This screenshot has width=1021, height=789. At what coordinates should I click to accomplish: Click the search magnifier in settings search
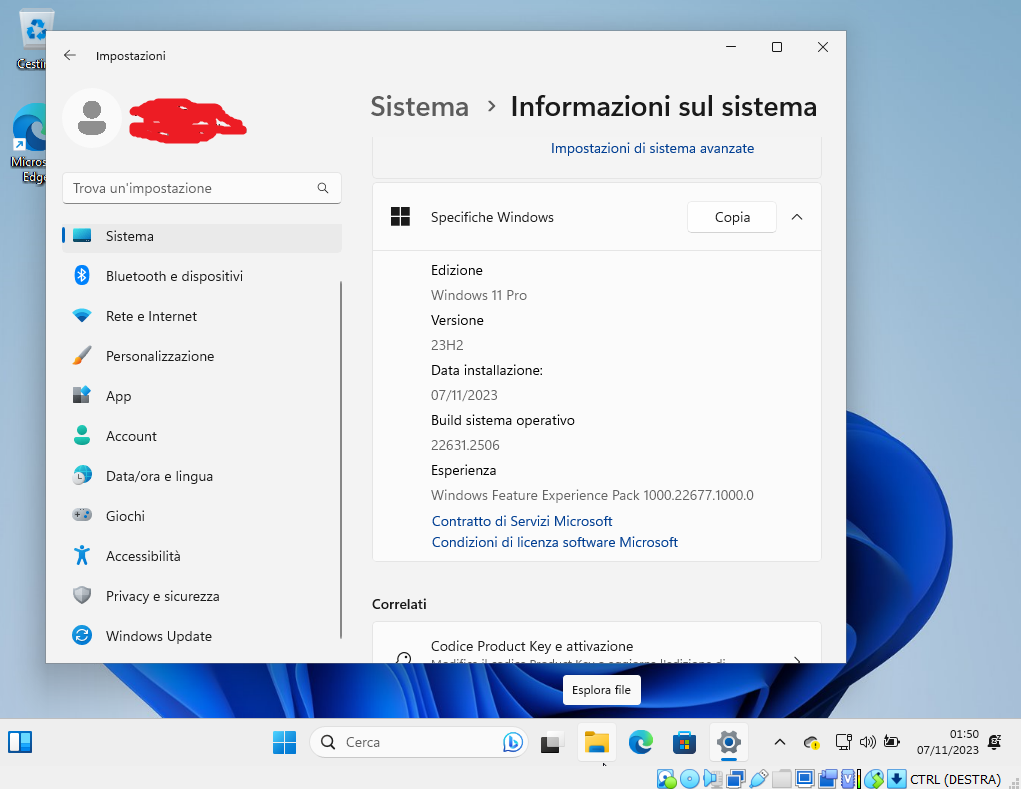[x=323, y=188]
